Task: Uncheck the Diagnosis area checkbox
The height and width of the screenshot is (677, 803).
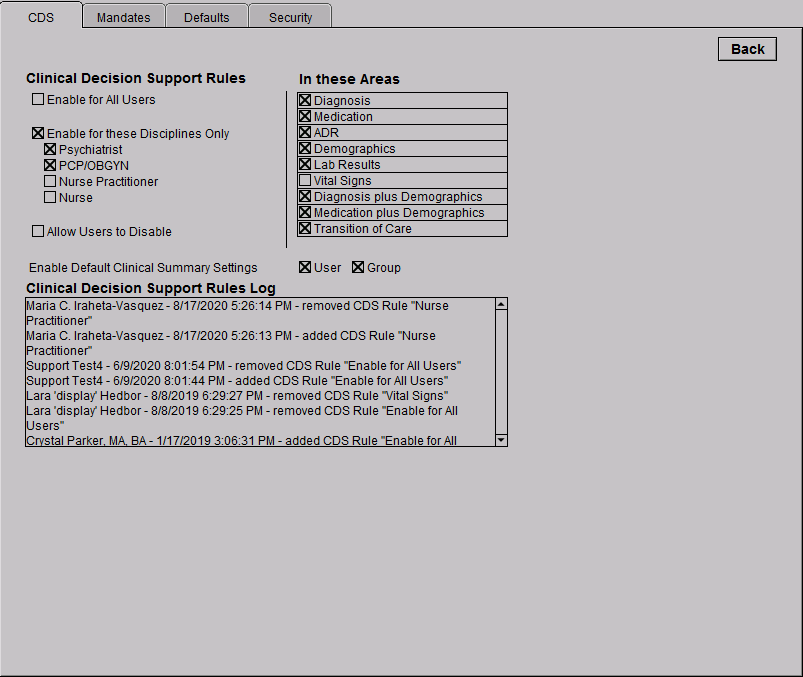Action: [x=306, y=101]
